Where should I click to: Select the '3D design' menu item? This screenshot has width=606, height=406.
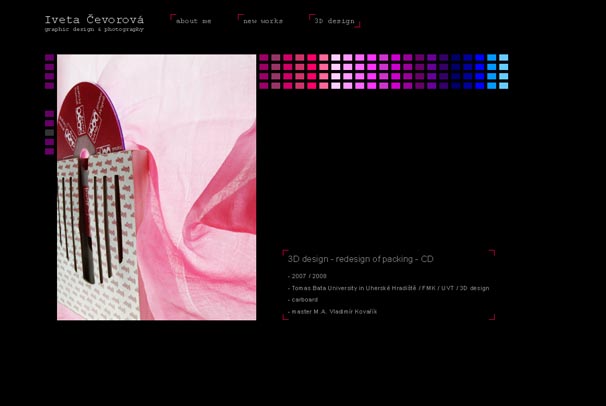(334, 20)
